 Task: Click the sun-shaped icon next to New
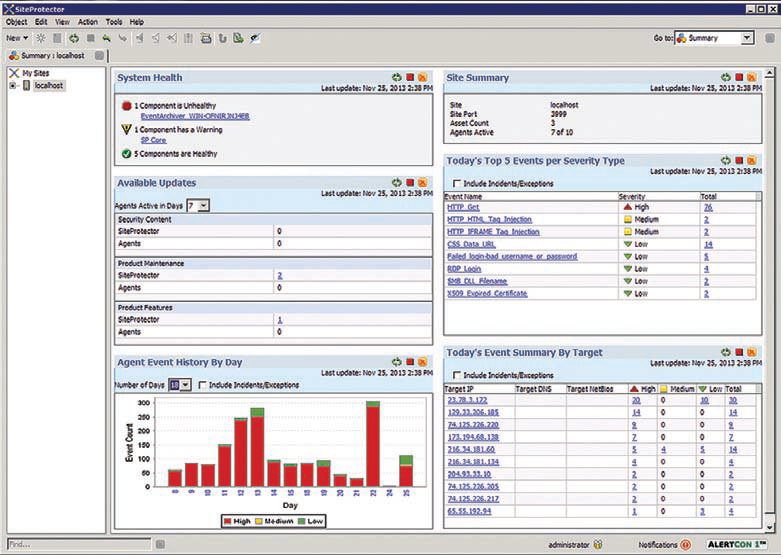(x=41, y=38)
